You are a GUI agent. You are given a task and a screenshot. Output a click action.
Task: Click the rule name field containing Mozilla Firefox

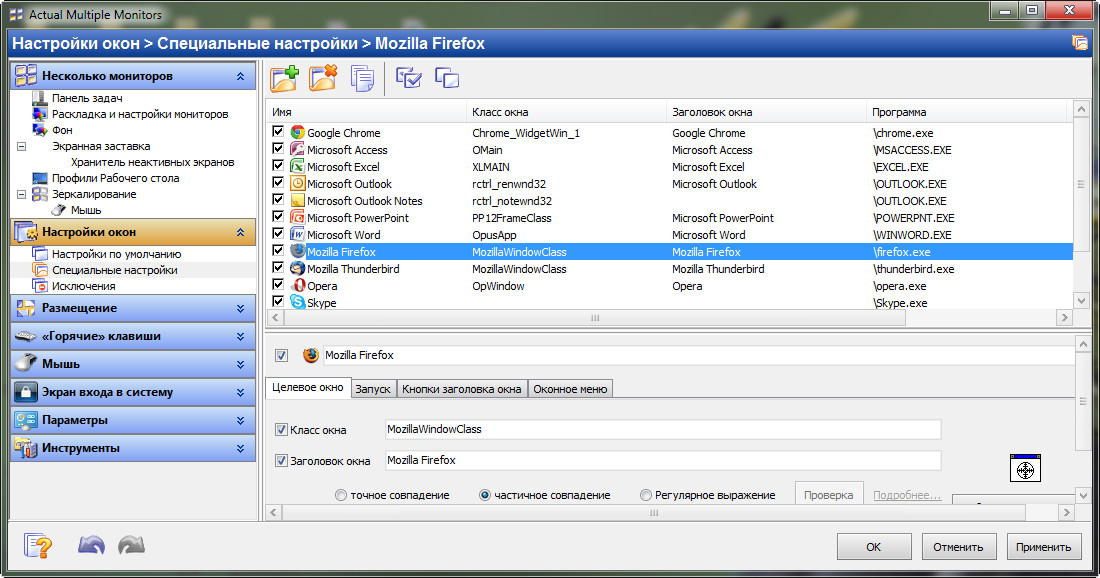698,355
